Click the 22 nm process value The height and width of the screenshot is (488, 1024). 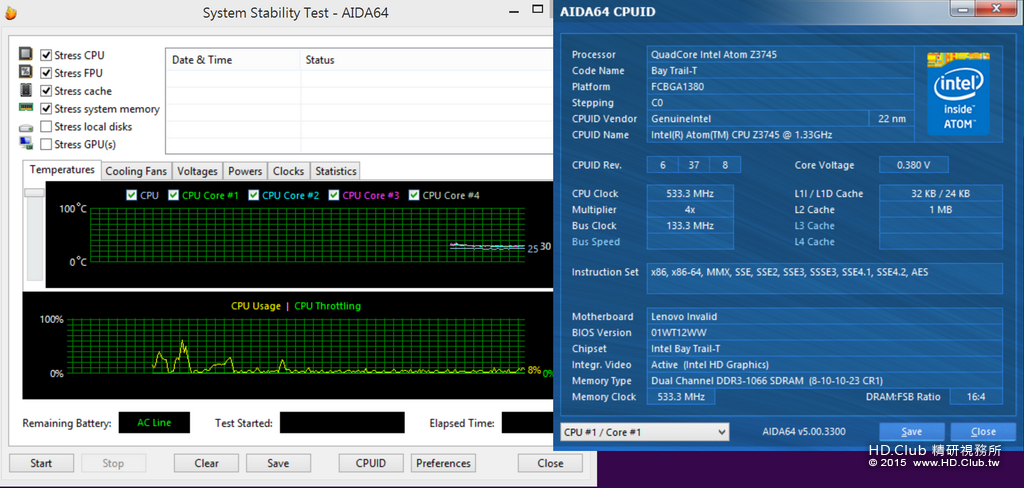pos(891,118)
